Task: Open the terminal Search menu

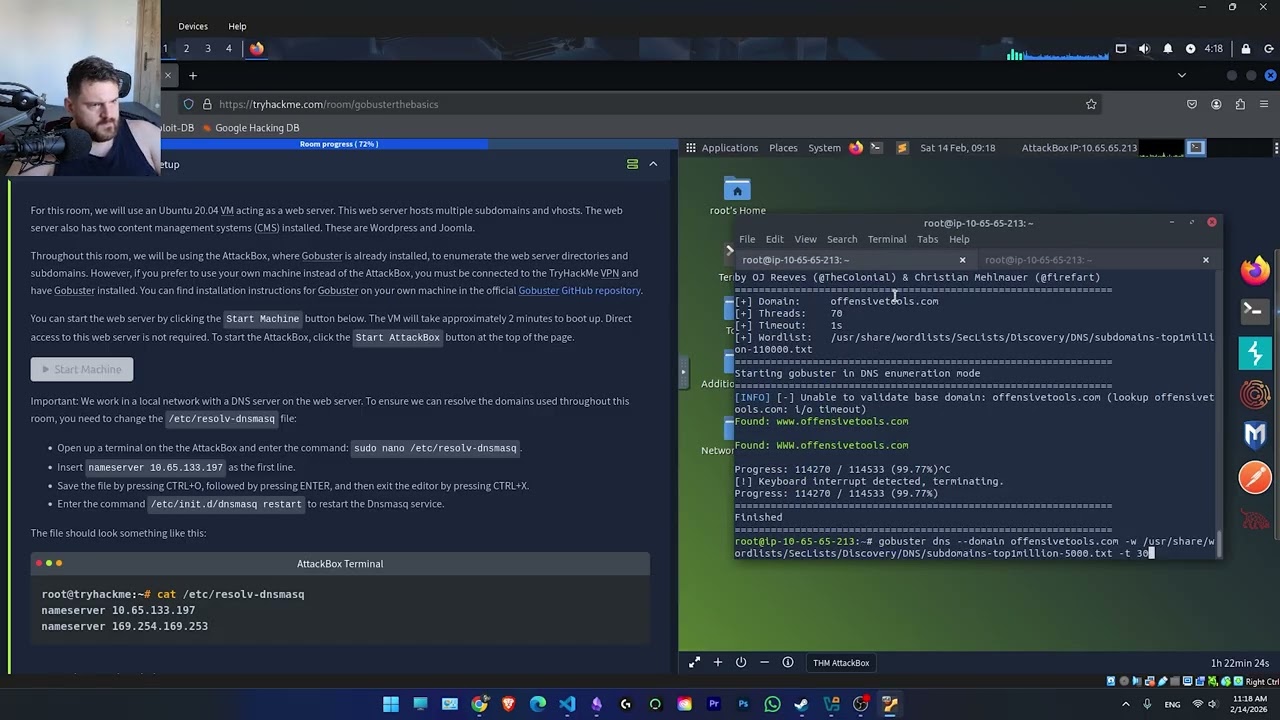Action: pos(842,239)
